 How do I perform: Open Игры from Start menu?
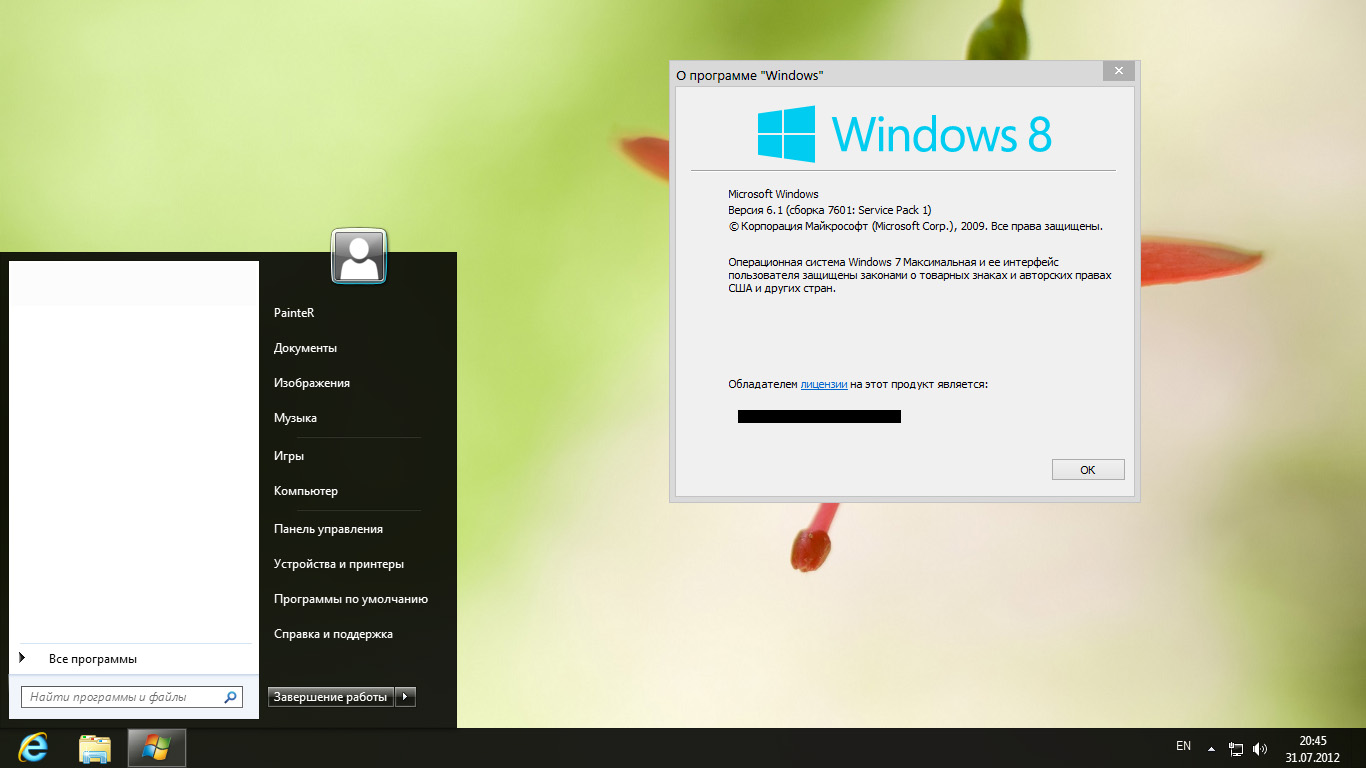(x=289, y=456)
